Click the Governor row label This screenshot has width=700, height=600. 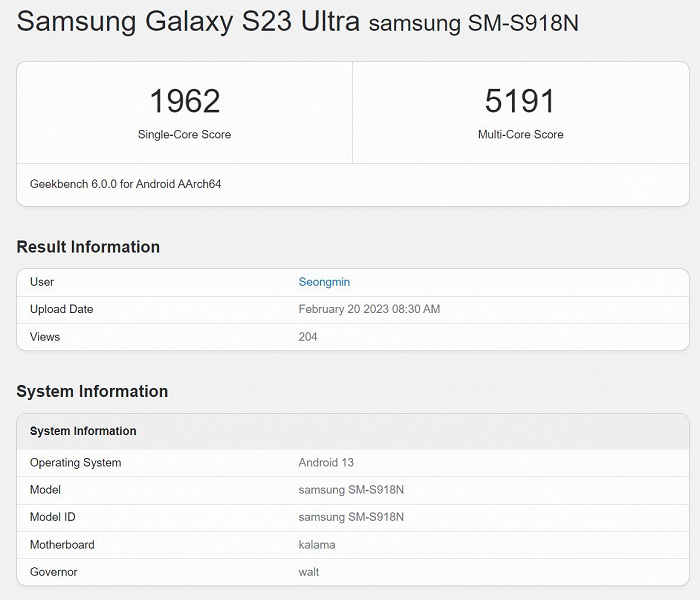tap(54, 572)
